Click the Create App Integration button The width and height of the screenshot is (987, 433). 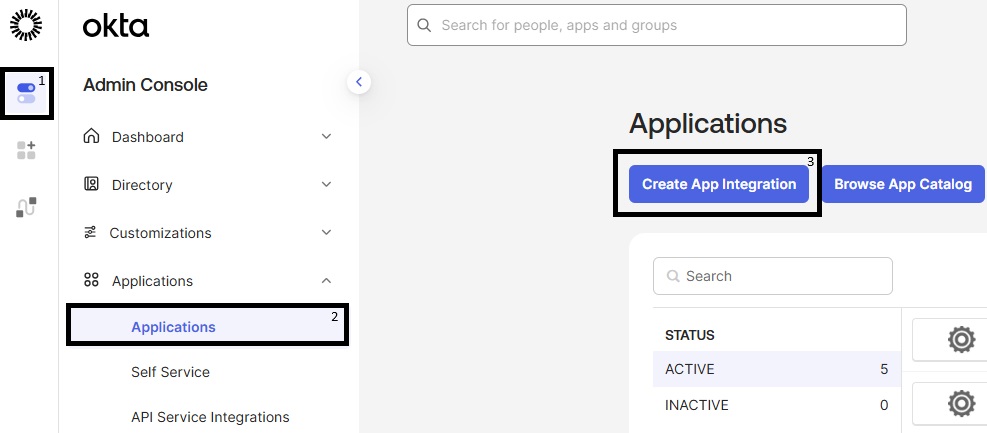(x=719, y=184)
